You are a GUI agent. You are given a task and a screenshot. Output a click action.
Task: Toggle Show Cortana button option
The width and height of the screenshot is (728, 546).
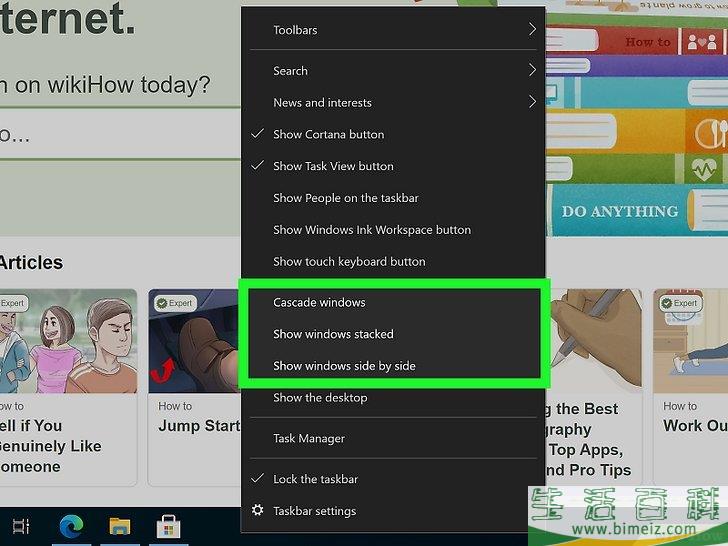click(x=393, y=135)
